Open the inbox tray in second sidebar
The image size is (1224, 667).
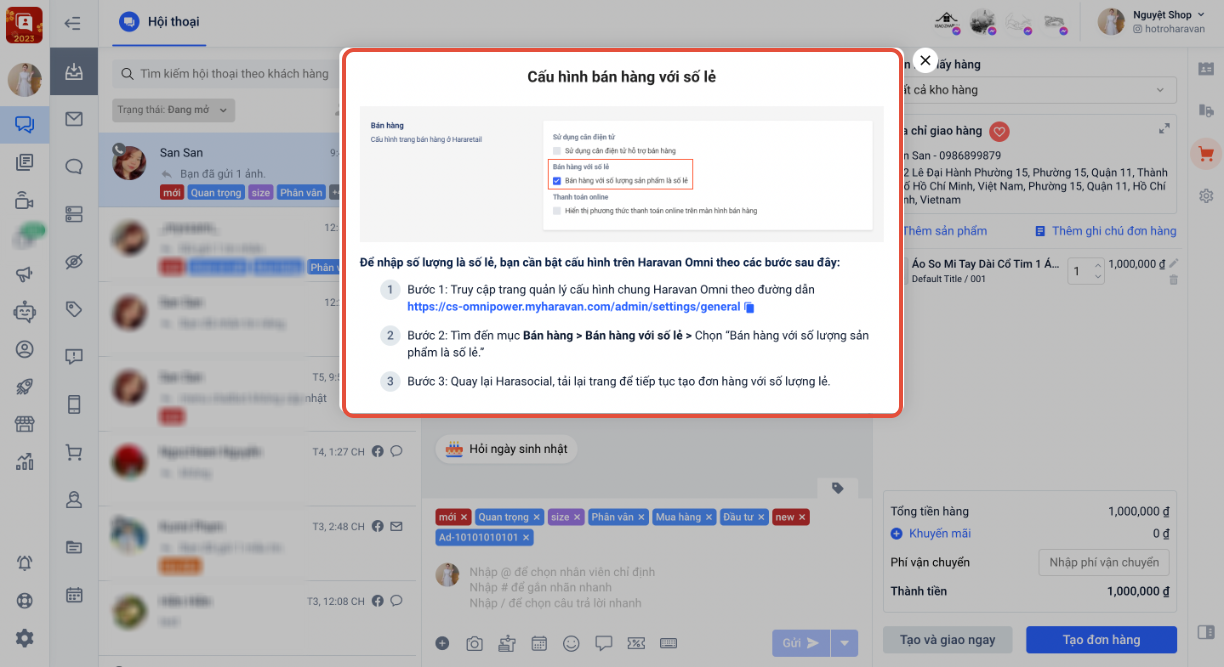(x=74, y=72)
